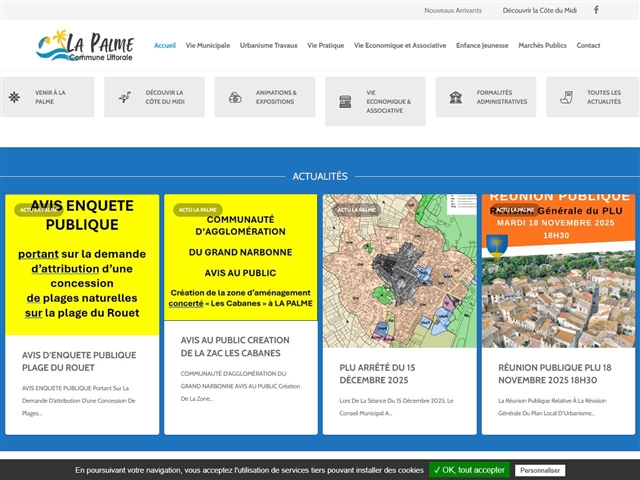Expand the Vie Pratique menu
Image resolution: width=640 pixels, height=480 pixels.
pos(325,45)
